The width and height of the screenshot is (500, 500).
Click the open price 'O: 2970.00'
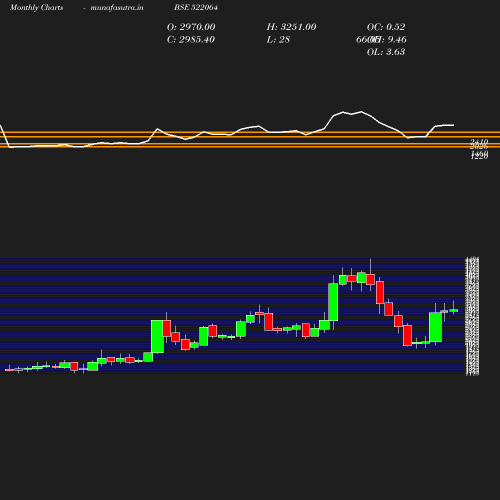coord(191,27)
